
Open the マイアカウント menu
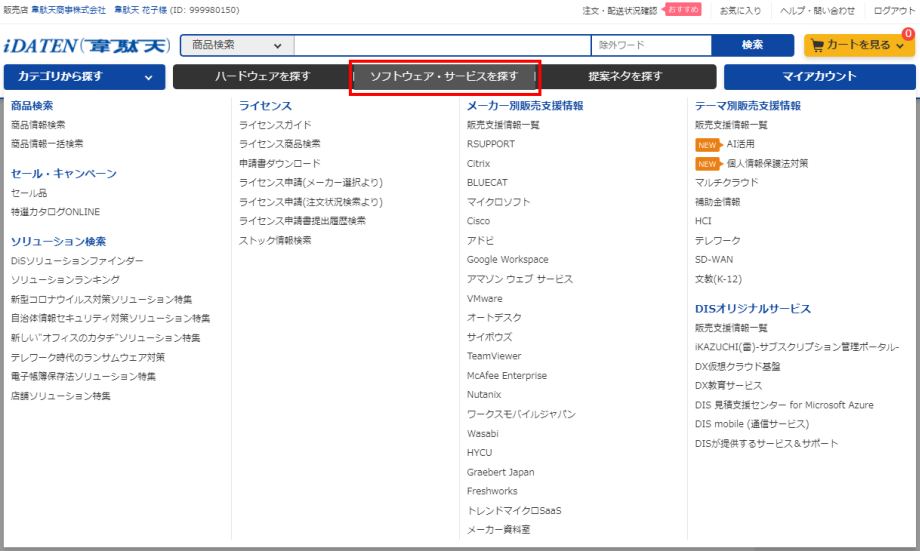[x=819, y=77]
